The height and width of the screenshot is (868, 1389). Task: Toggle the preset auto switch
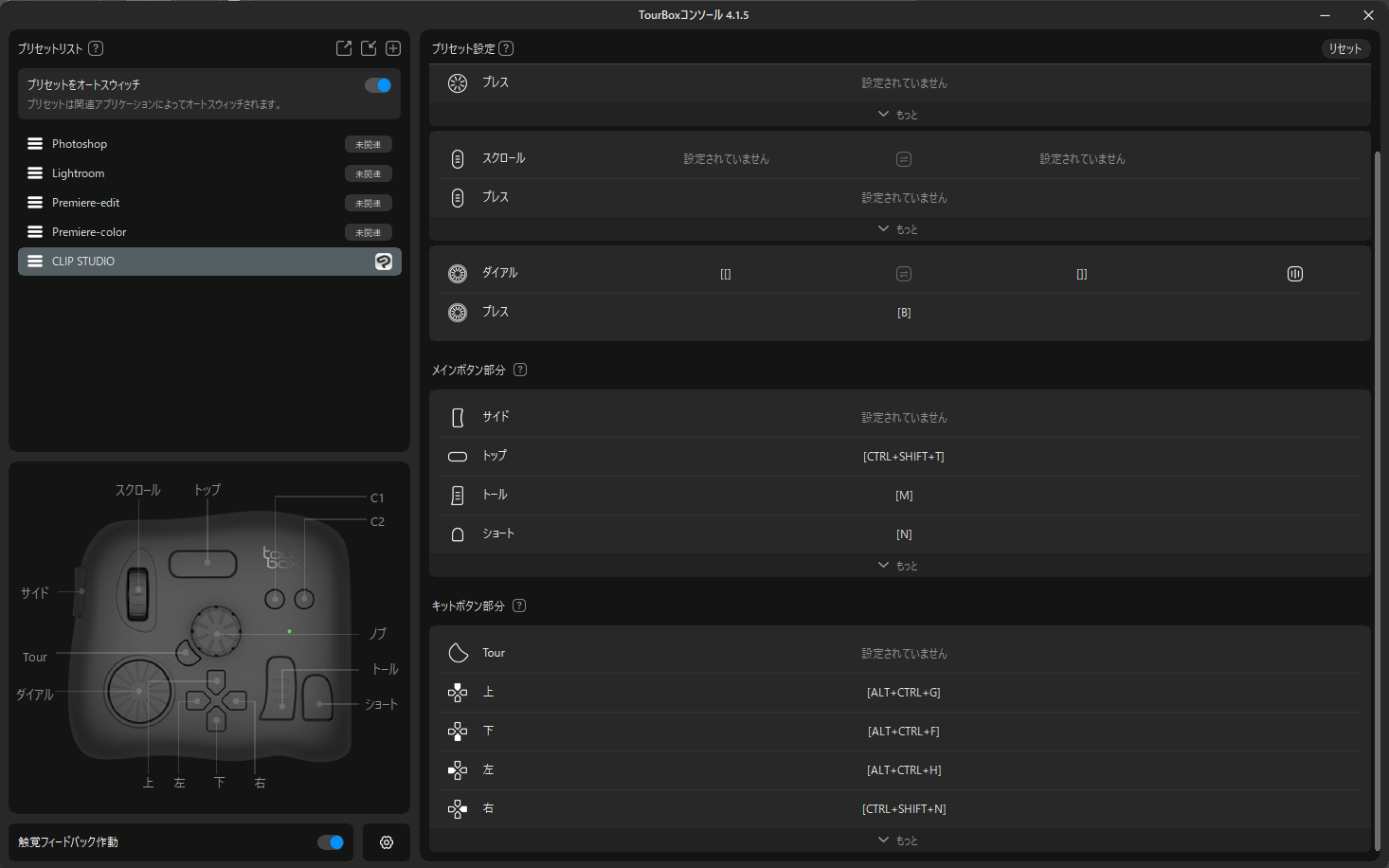click(x=378, y=85)
